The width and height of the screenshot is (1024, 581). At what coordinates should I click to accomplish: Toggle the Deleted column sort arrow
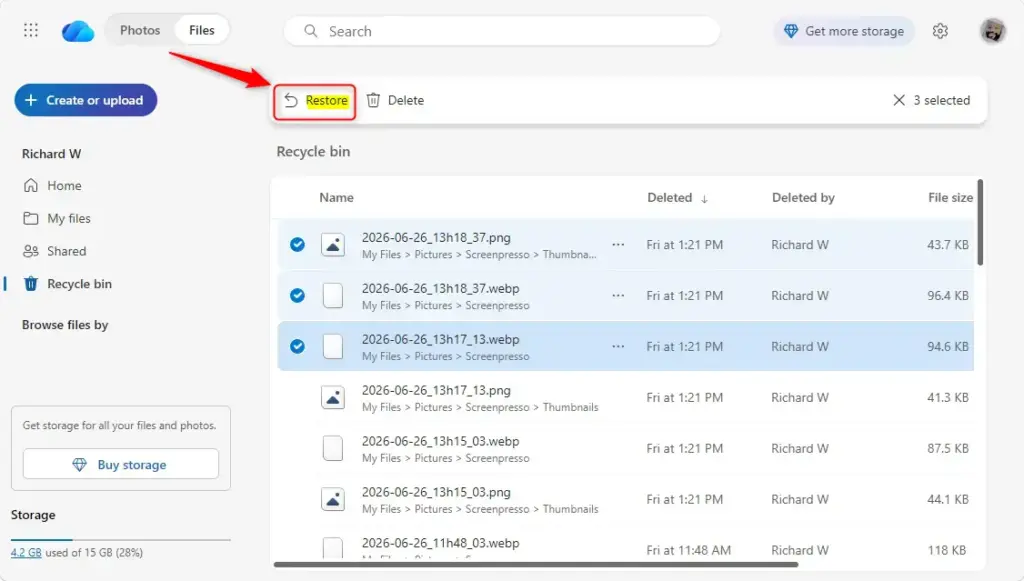[x=704, y=198]
